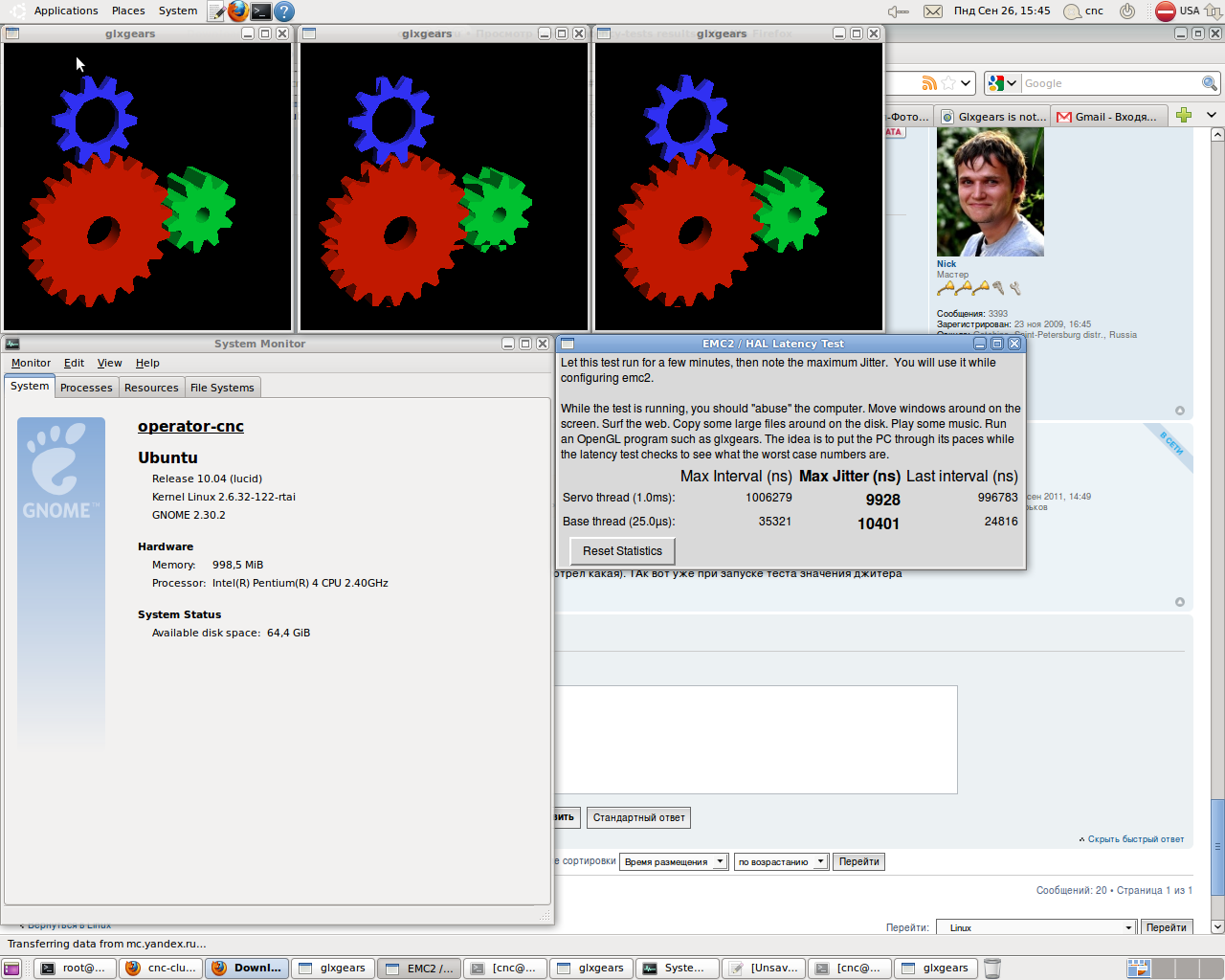Open the list all tabs dropdown in Firefox
Image resolution: width=1225 pixels, height=980 pixels.
click(1212, 115)
